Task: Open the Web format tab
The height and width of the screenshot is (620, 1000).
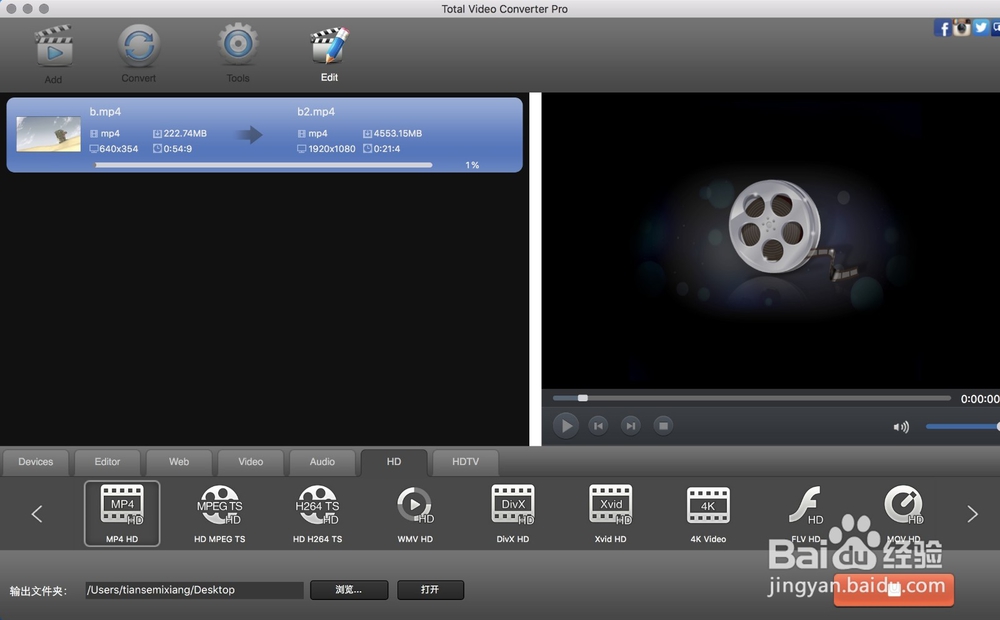Action: 179,462
